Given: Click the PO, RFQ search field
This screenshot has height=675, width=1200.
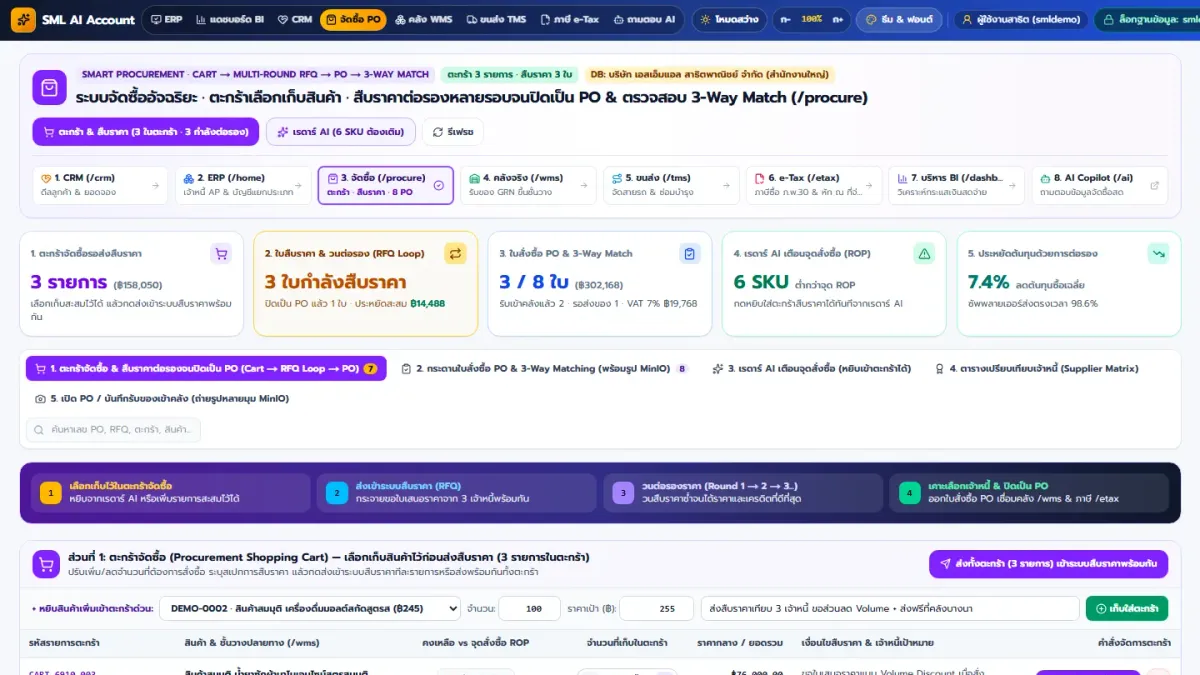Looking at the screenshot, I should [113, 430].
